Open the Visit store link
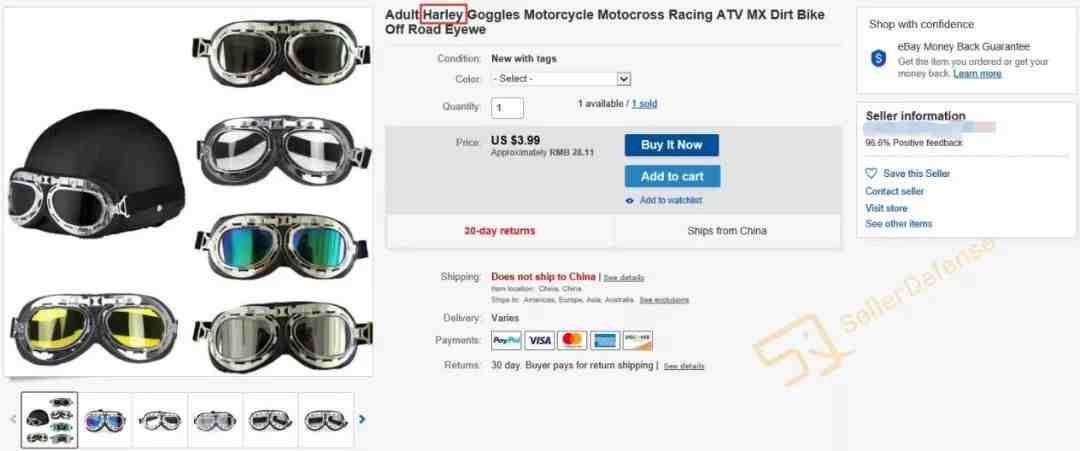The image size is (1080, 451). pos(886,208)
